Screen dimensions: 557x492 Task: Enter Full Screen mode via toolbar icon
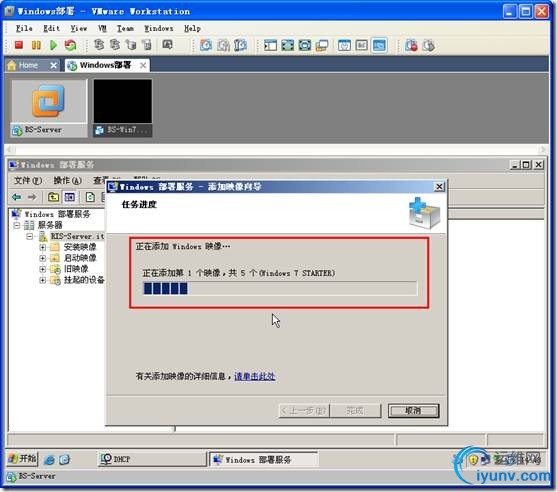[x=288, y=45]
